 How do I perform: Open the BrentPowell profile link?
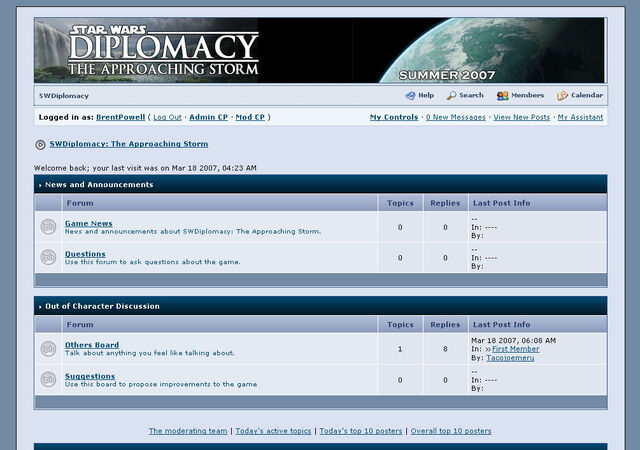point(120,117)
